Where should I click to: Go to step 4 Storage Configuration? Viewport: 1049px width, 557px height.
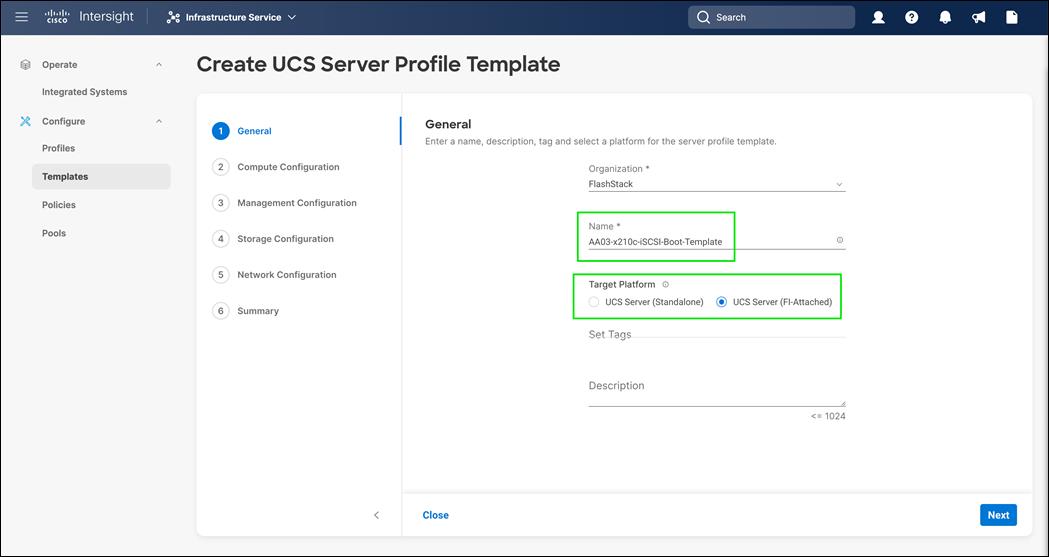tap(273, 239)
